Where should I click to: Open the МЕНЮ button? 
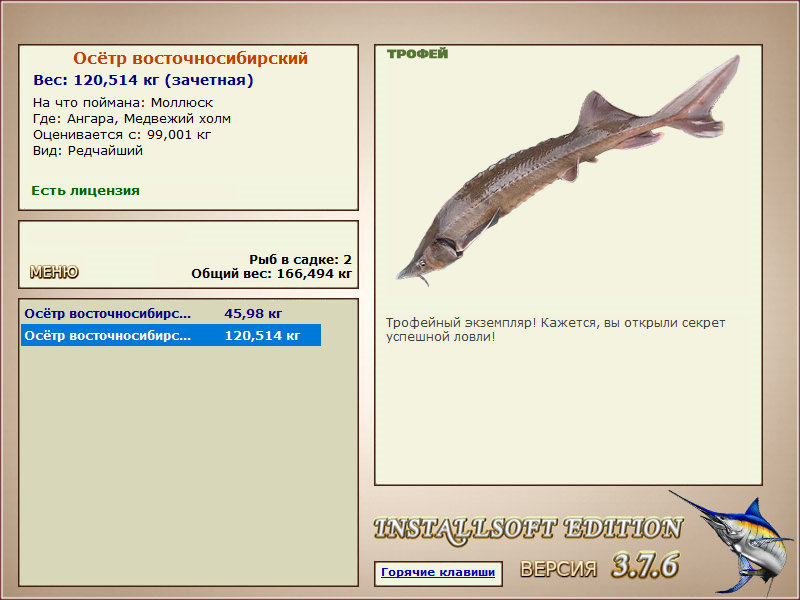54,272
